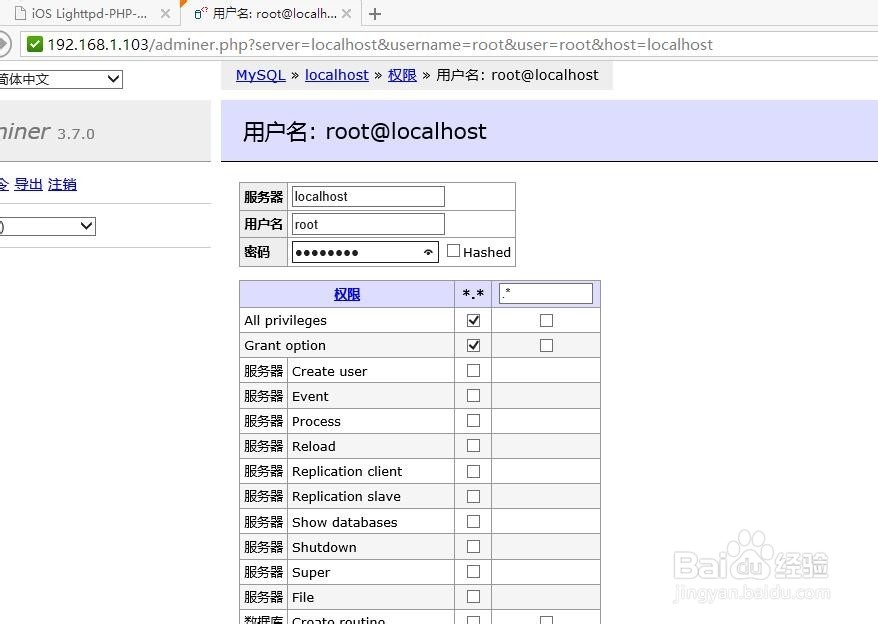Viewport: 878px width, 624px height.
Task: Click the page icon on the iOS Lighttpd tab
Action: click(x=20, y=13)
